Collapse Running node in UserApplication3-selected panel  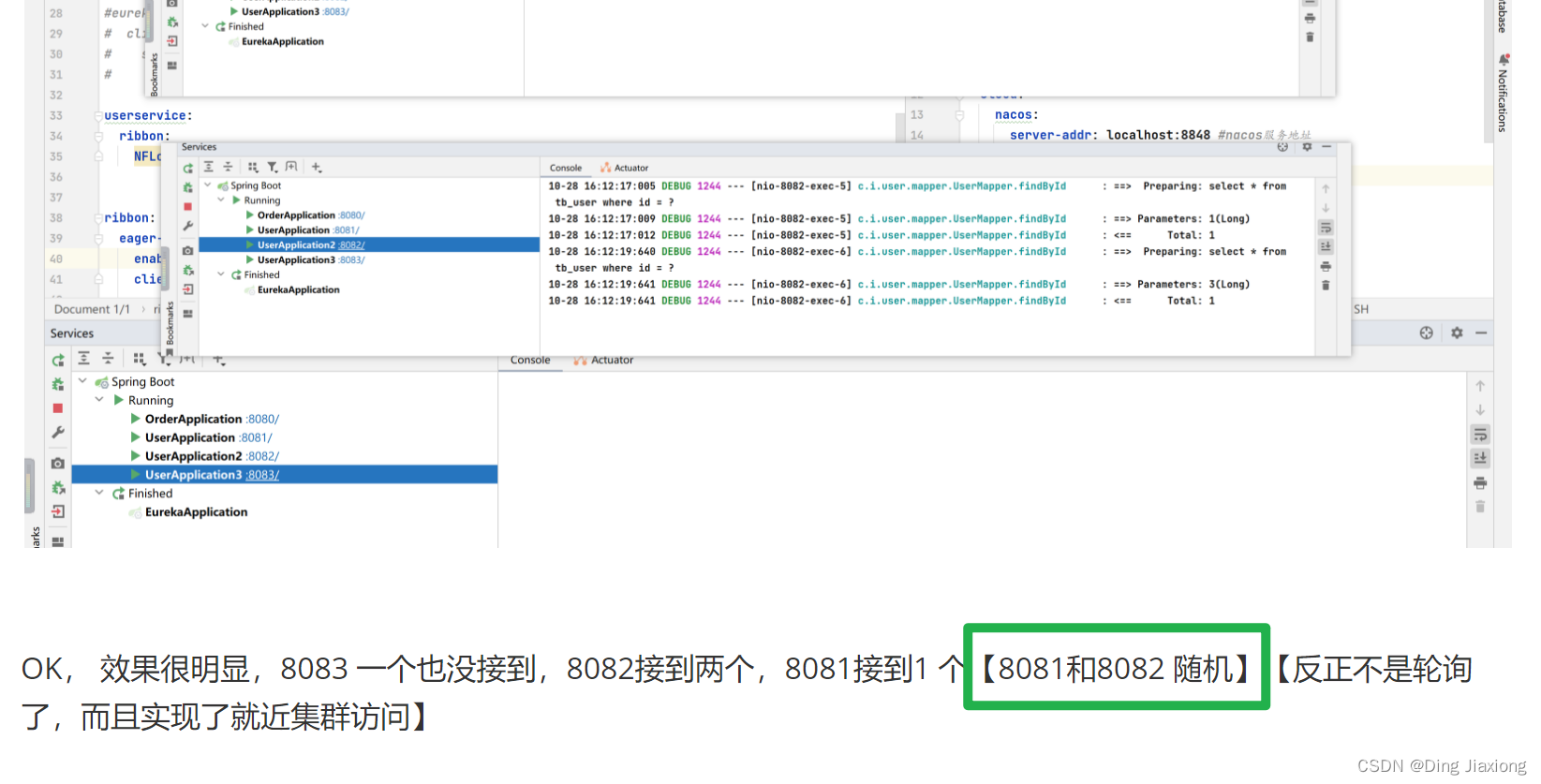99,400
